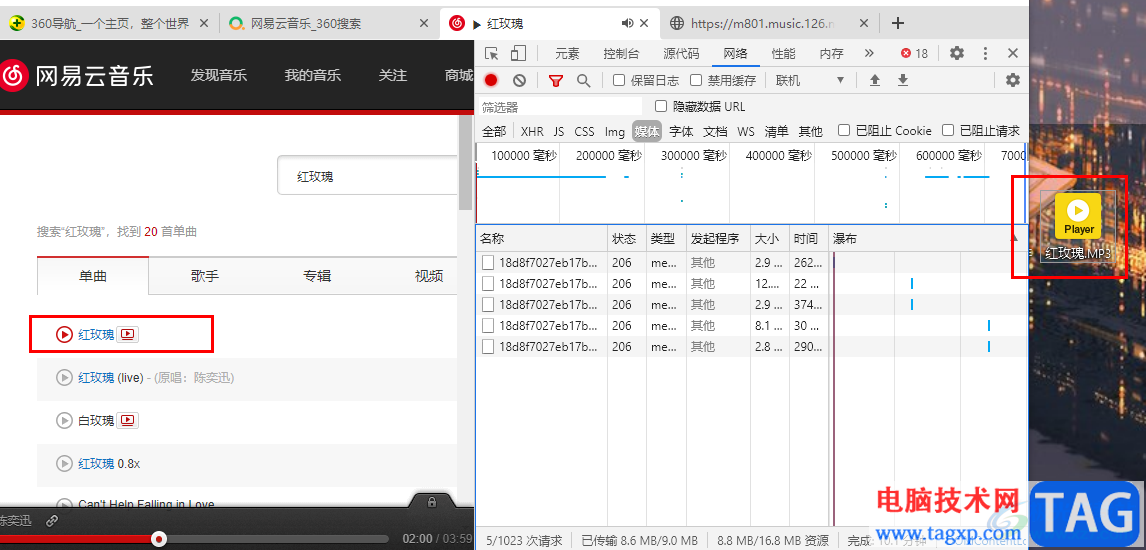Mute the 红玫瑰 tab via speaker icon
1146x550 pixels.
pyautogui.click(x=627, y=23)
